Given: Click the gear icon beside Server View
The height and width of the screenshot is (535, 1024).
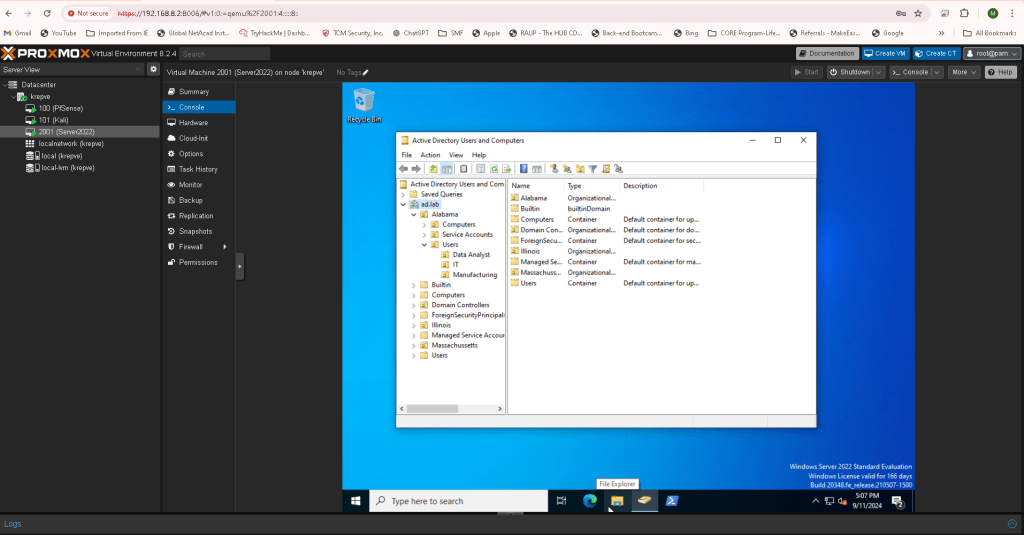Looking at the screenshot, I should [153, 70].
